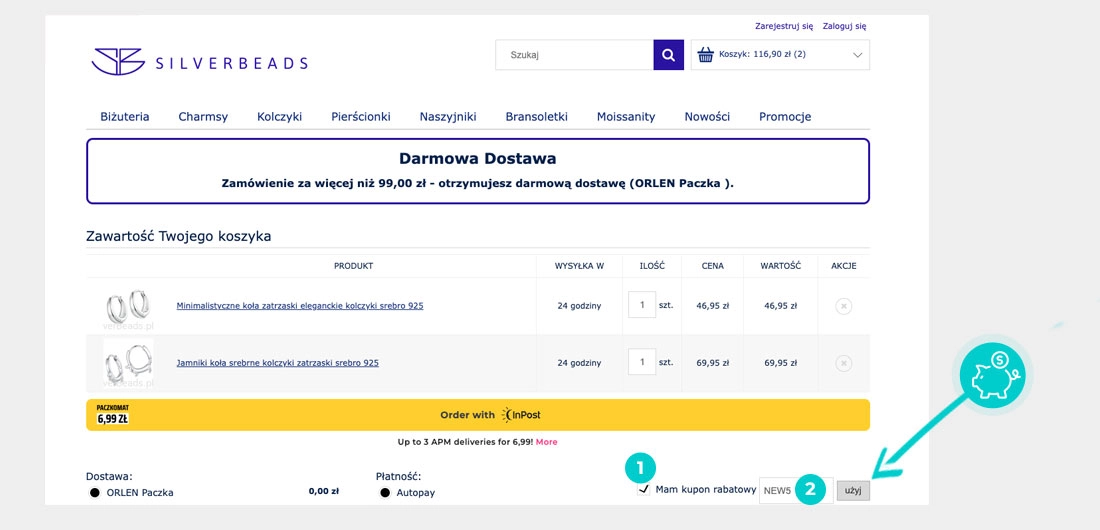
Task: Click the magnifying glass search button
Action: coord(668,55)
